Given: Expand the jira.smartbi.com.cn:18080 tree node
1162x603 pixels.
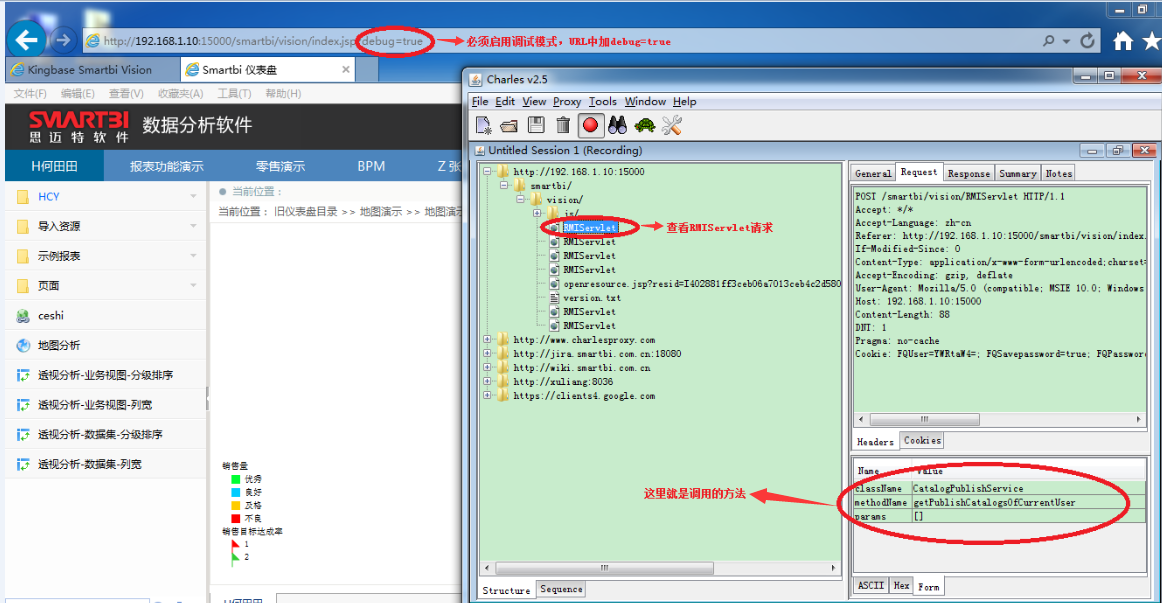Looking at the screenshot, I should (x=488, y=353).
